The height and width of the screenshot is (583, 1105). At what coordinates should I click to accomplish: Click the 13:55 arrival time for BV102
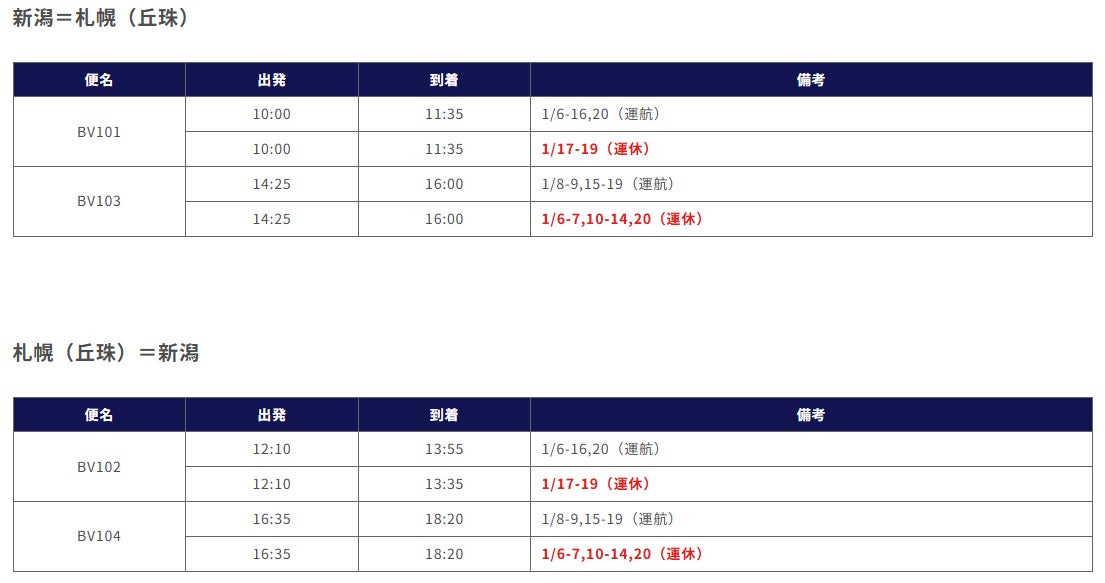[444, 449]
